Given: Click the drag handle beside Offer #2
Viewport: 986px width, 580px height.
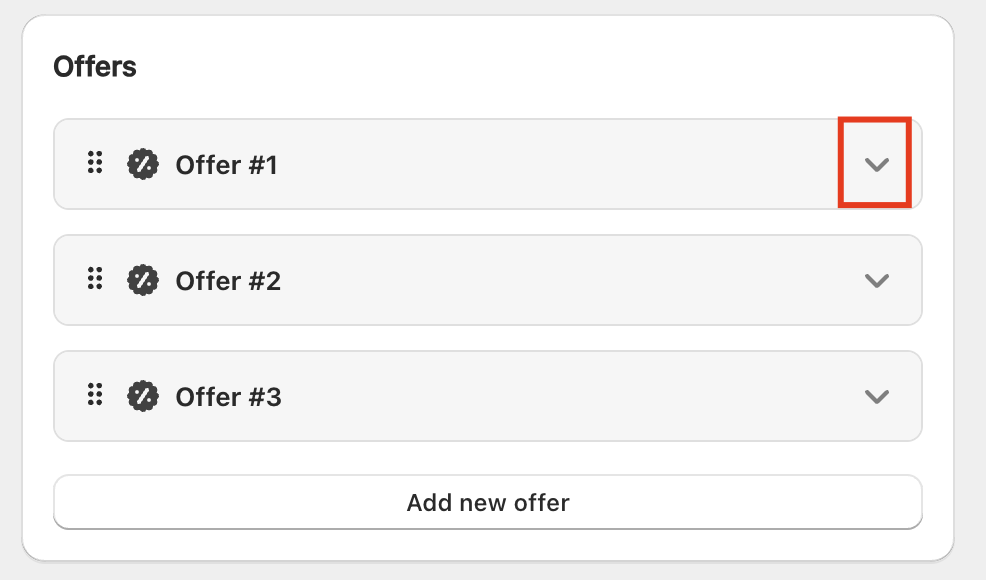Looking at the screenshot, I should [95, 280].
